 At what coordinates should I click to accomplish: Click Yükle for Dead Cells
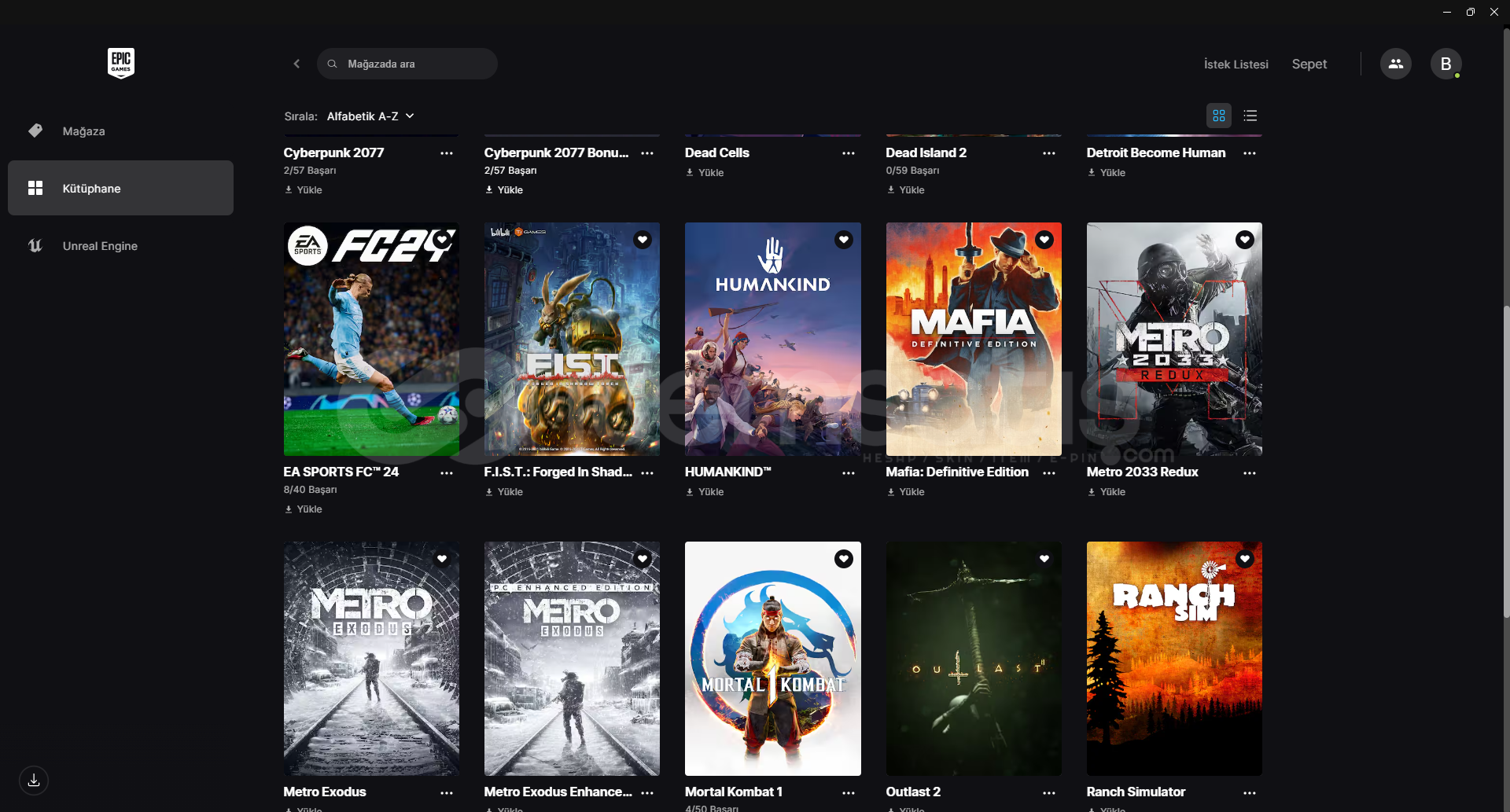tap(705, 173)
